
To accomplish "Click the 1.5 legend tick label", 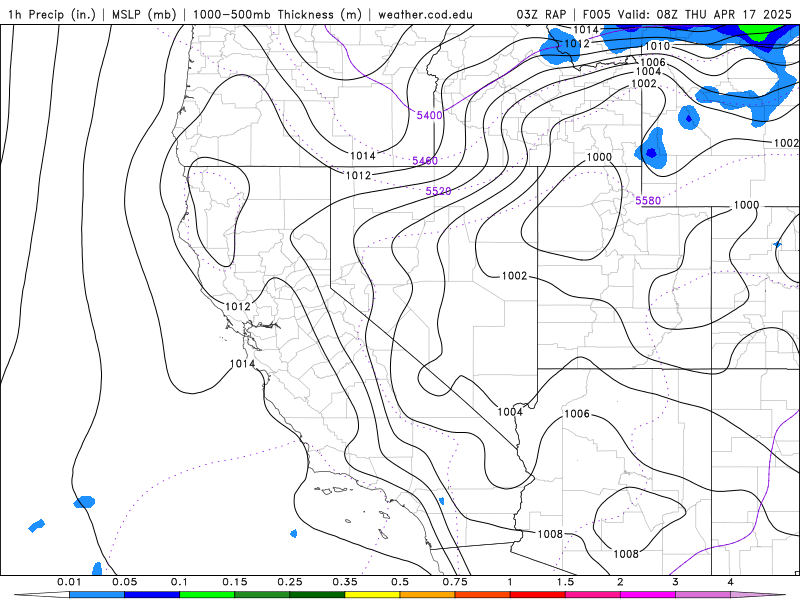I will 565,582.
